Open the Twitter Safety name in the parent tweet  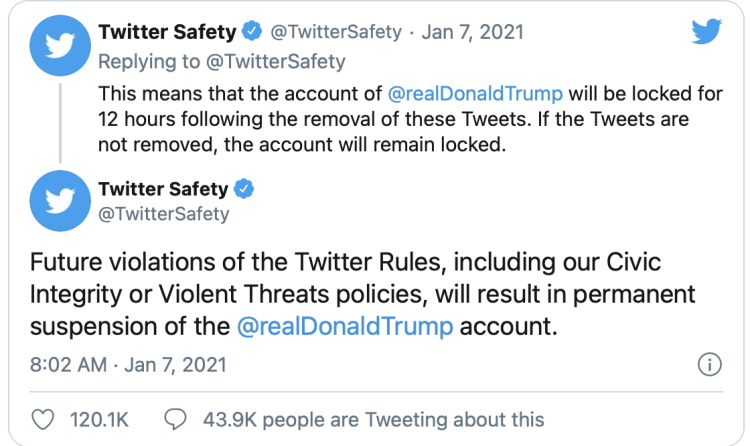pyautogui.click(x=167, y=32)
